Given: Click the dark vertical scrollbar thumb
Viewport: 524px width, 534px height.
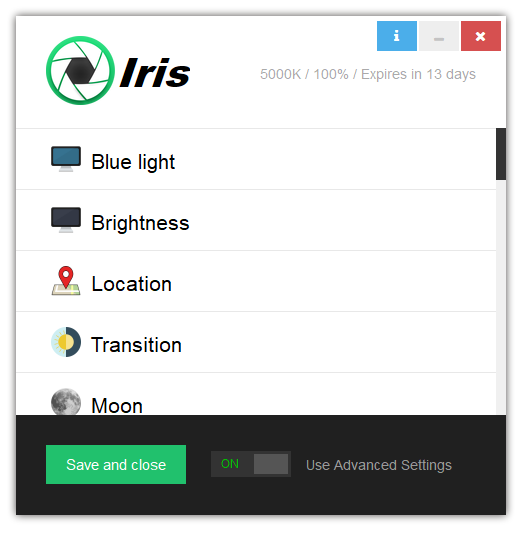Looking at the screenshot, I should 501,154.
